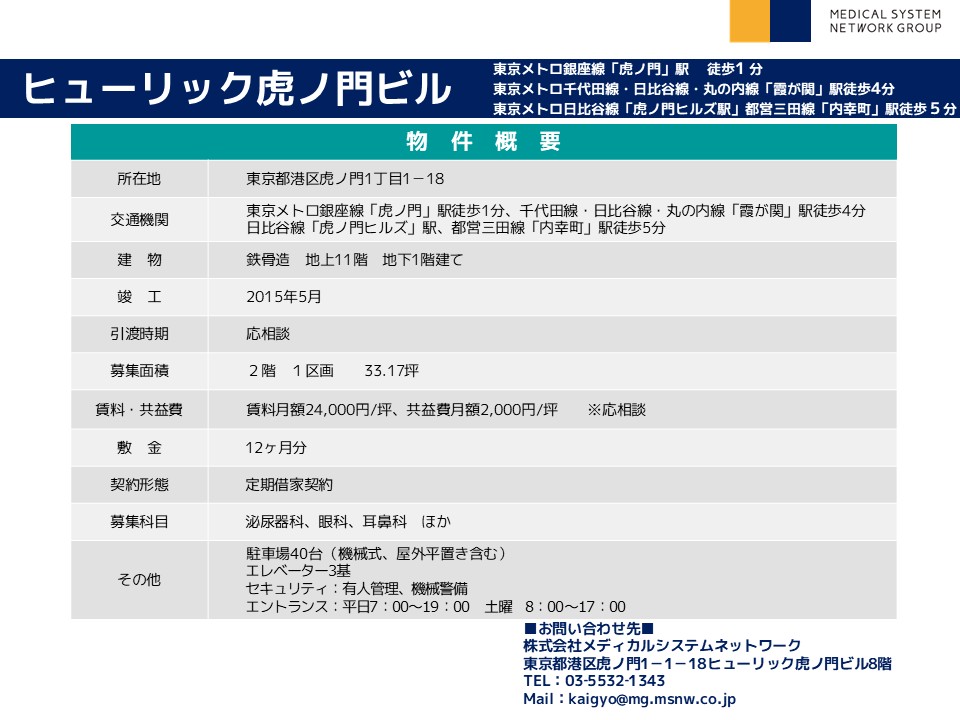The image size is (960, 720).
Task: Select the 定期借家契約 contract type
Action: click(x=289, y=485)
